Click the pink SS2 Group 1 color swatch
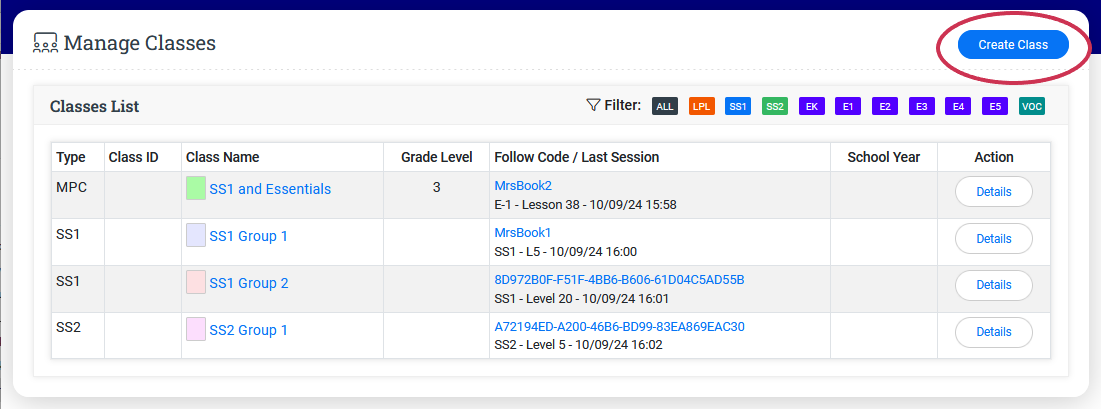Image resolution: width=1101 pixels, height=409 pixels. pyautogui.click(x=196, y=329)
